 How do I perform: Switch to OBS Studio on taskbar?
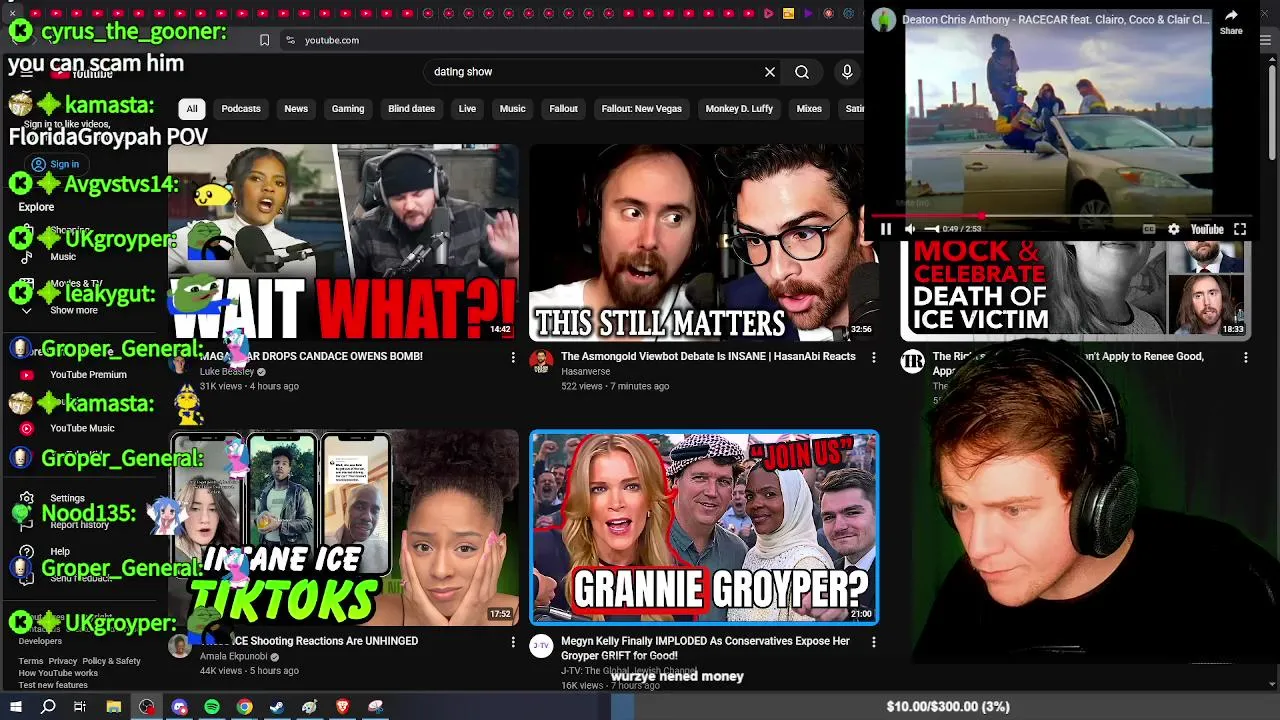147,707
